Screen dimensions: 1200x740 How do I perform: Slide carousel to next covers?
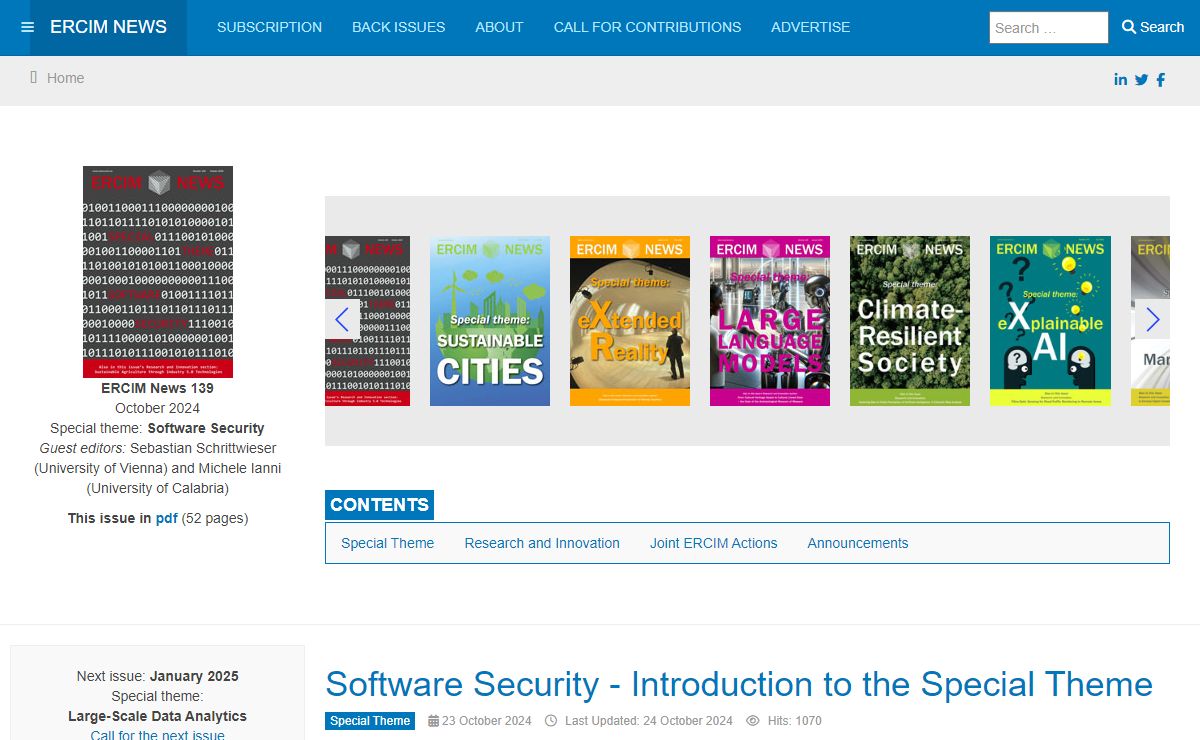coord(1152,320)
